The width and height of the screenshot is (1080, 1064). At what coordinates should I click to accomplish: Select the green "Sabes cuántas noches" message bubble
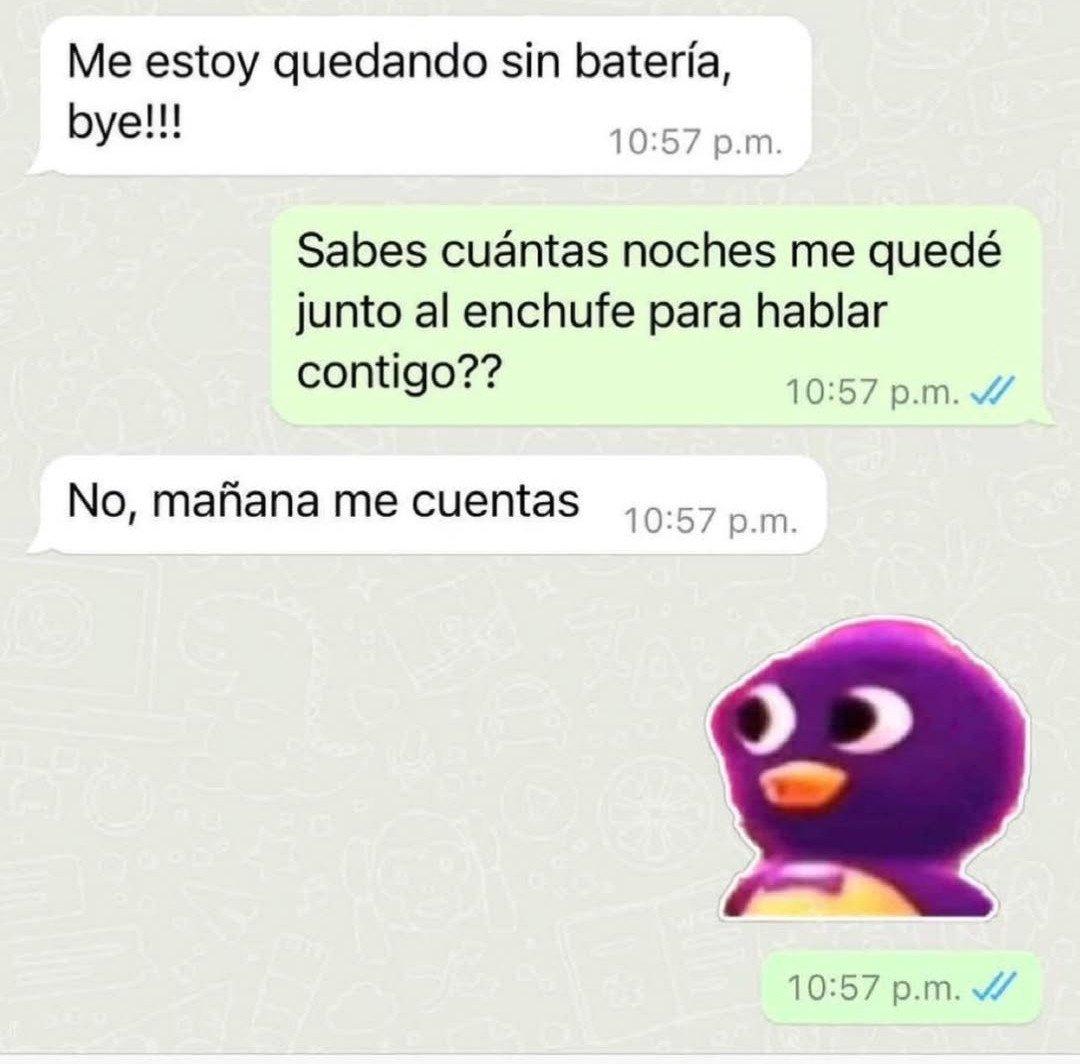click(x=663, y=315)
